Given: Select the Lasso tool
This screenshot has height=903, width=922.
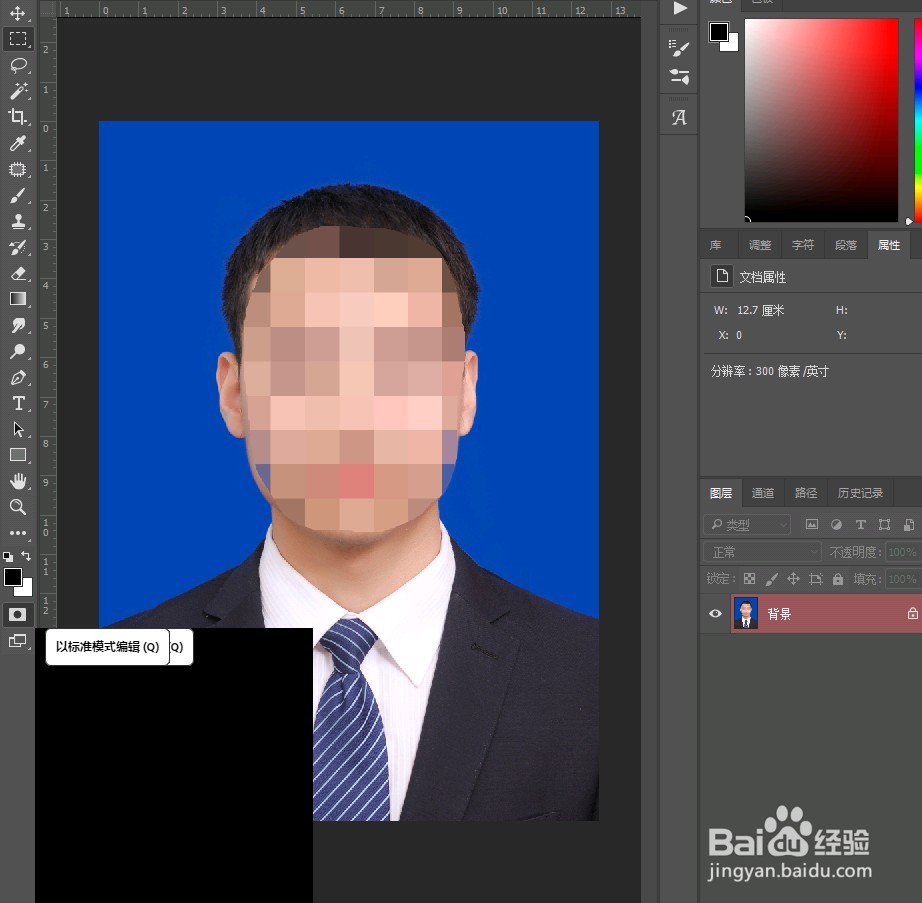Looking at the screenshot, I should [18, 66].
